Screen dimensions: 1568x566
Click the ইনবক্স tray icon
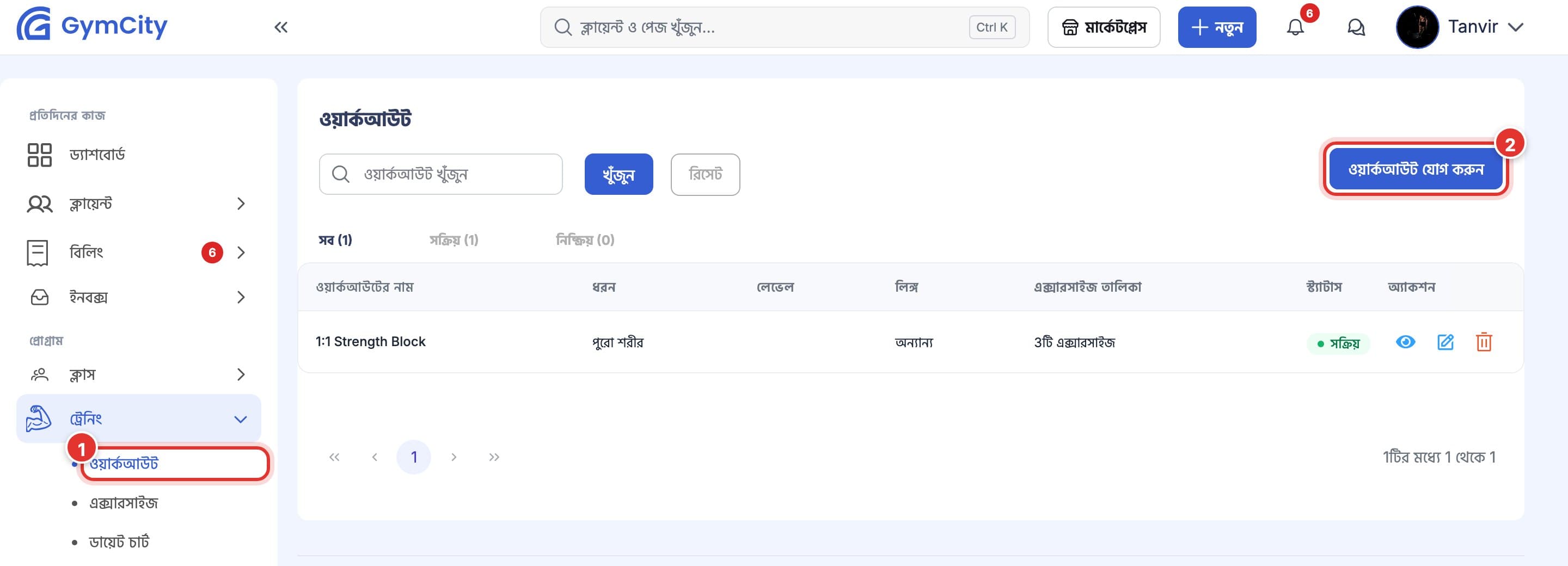[40, 298]
